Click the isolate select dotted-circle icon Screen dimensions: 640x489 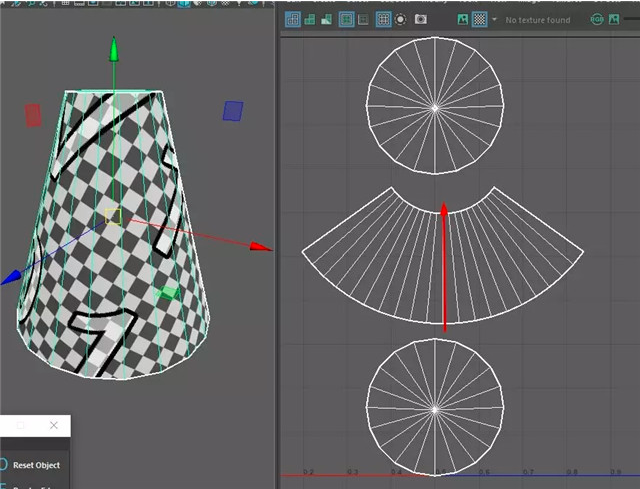click(x=401, y=19)
